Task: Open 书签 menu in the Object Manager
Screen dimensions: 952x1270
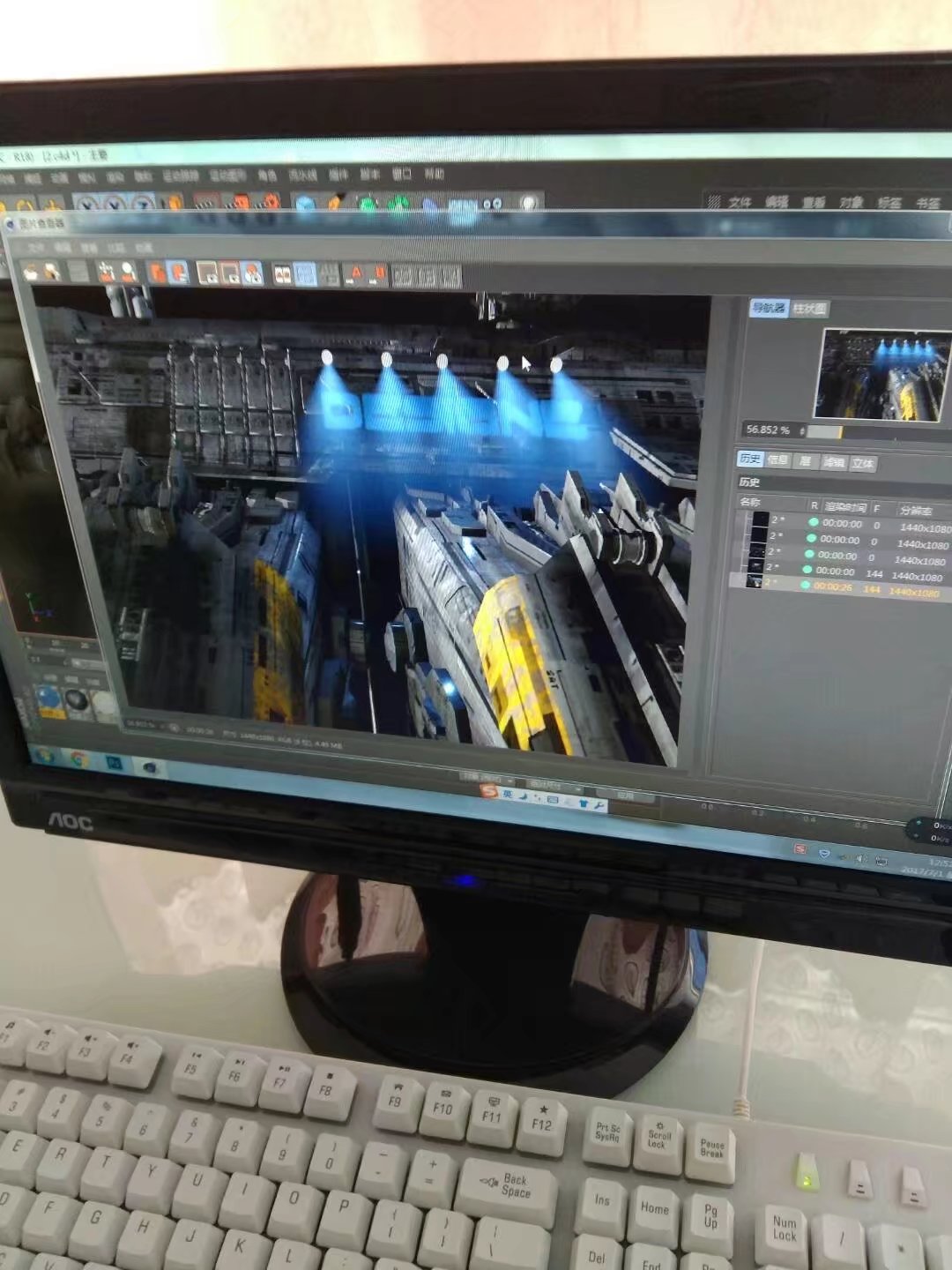Action: click(928, 204)
